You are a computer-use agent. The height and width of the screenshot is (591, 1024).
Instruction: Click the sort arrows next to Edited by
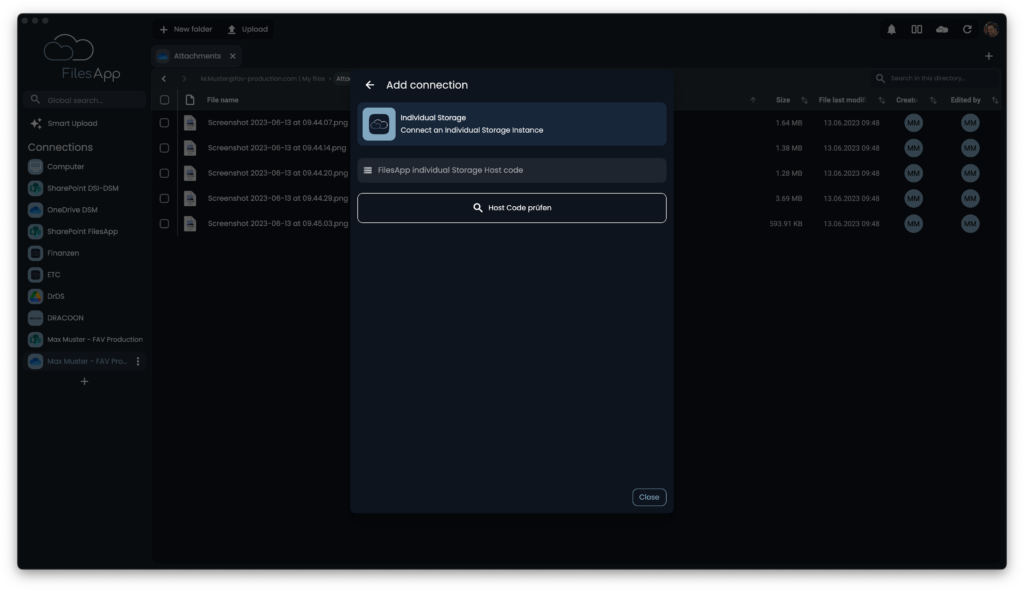coord(995,100)
